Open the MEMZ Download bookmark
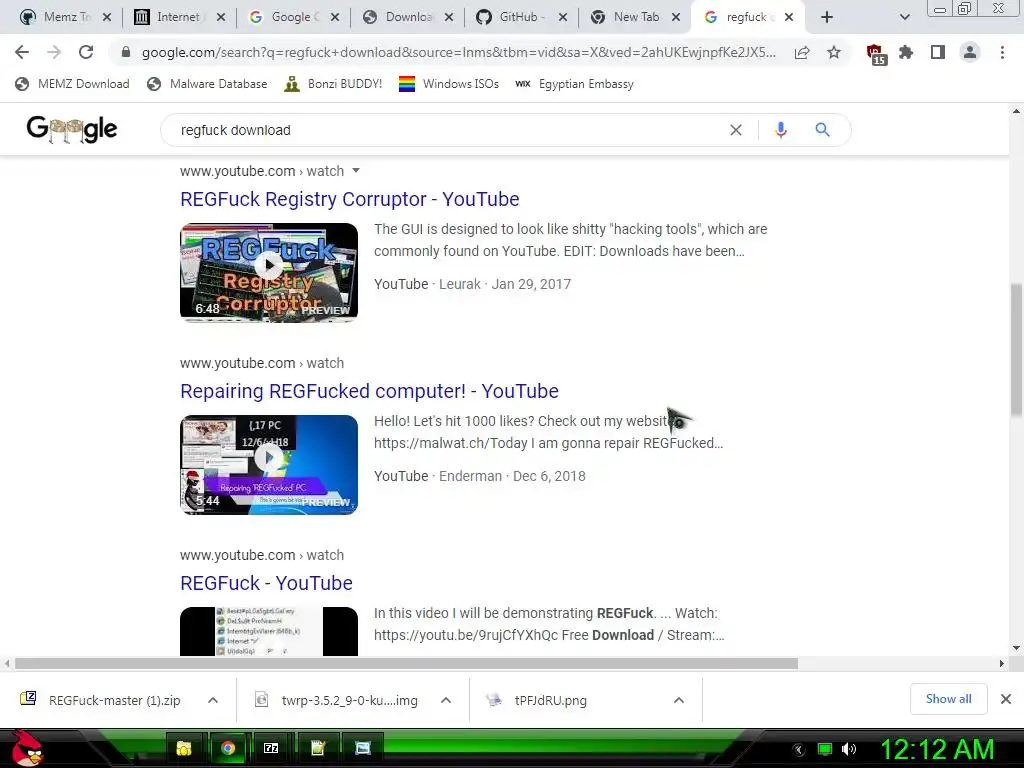This screenshot has width=1024, height=768. click(72, 84)
